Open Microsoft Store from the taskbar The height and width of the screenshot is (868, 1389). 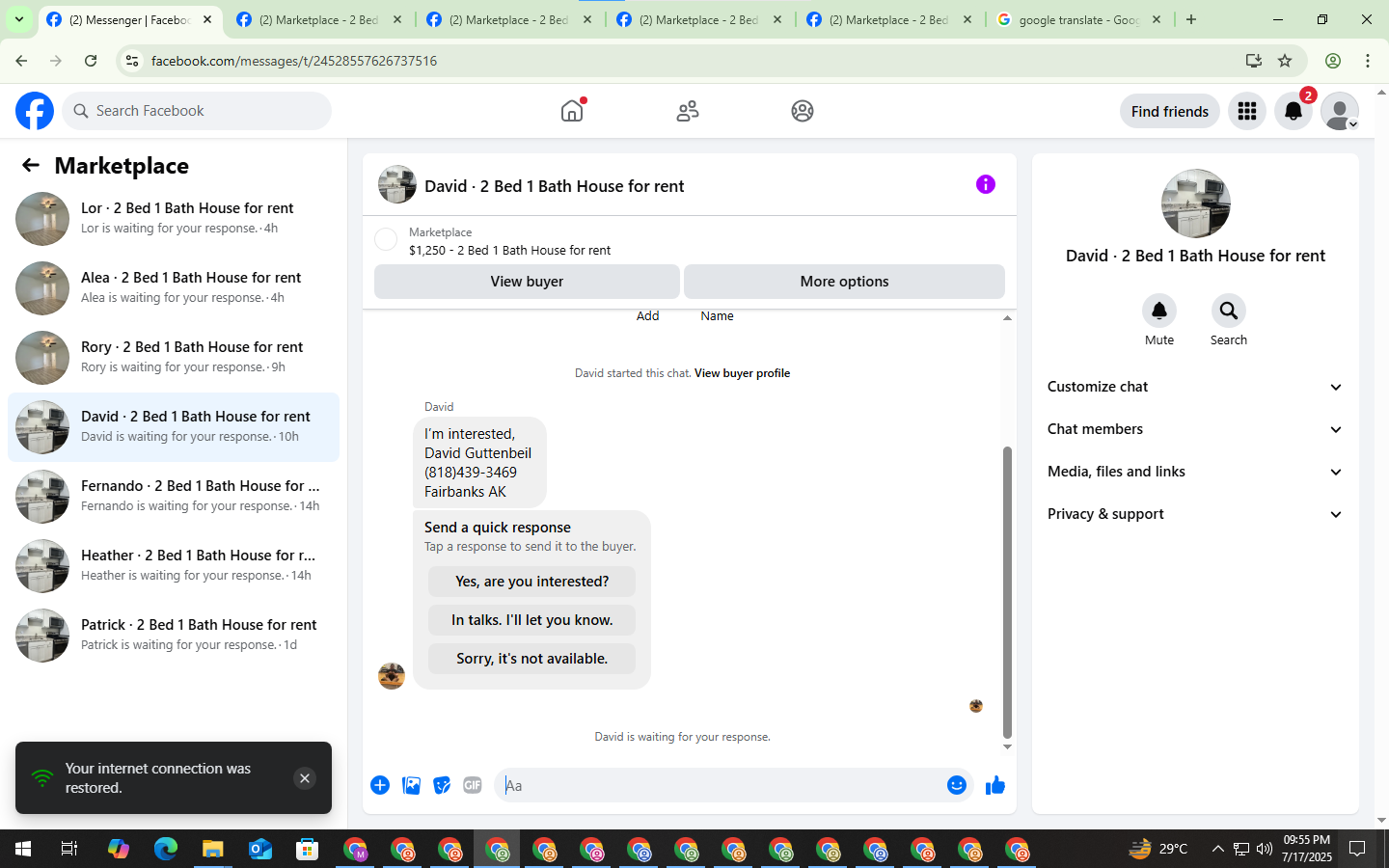(308, 849)
